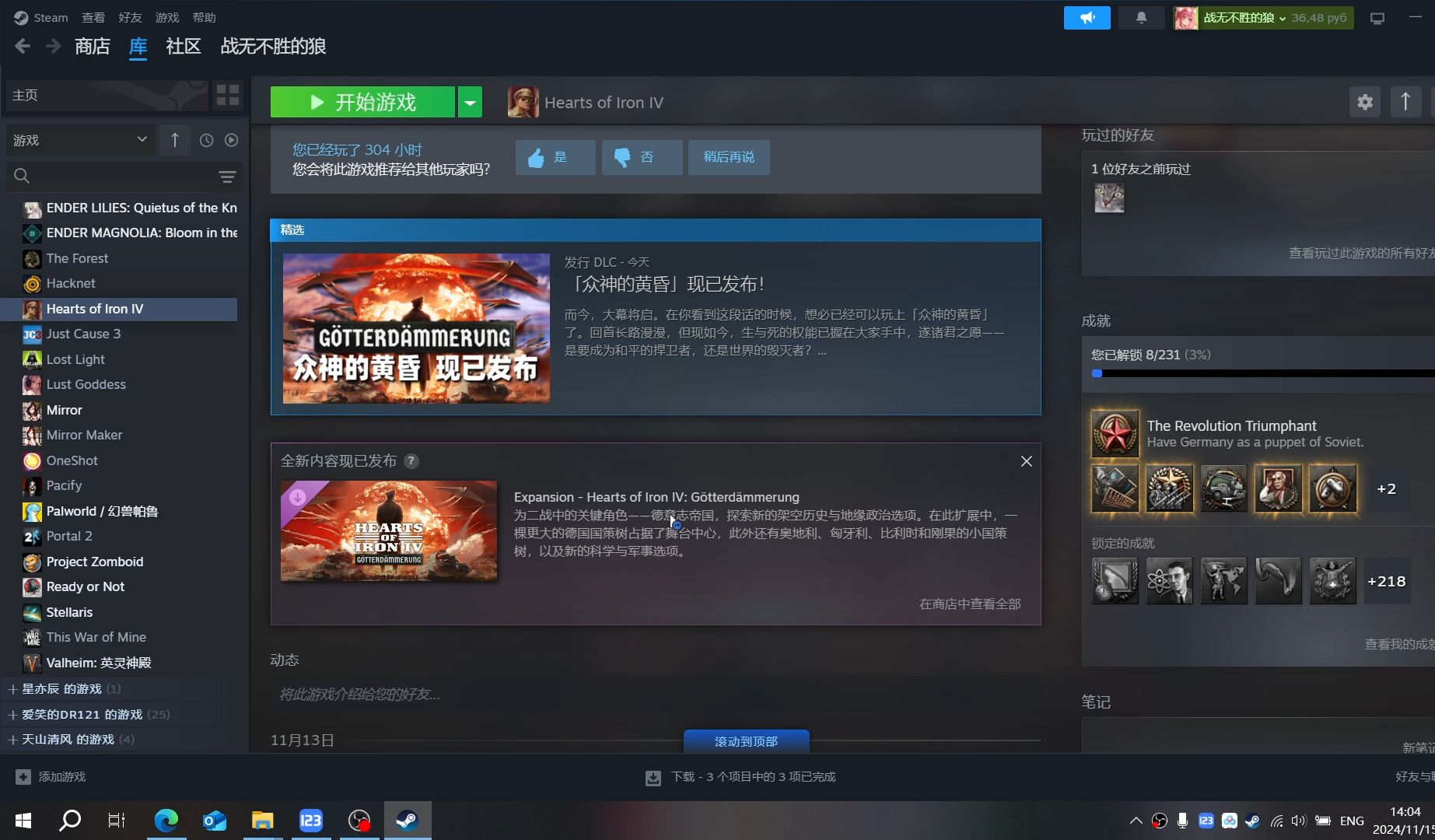The height and width of the screenshot is (840, 1435).
Task: Click the help question mark icon
Action: pyautogui.click(x=411, y=461)
